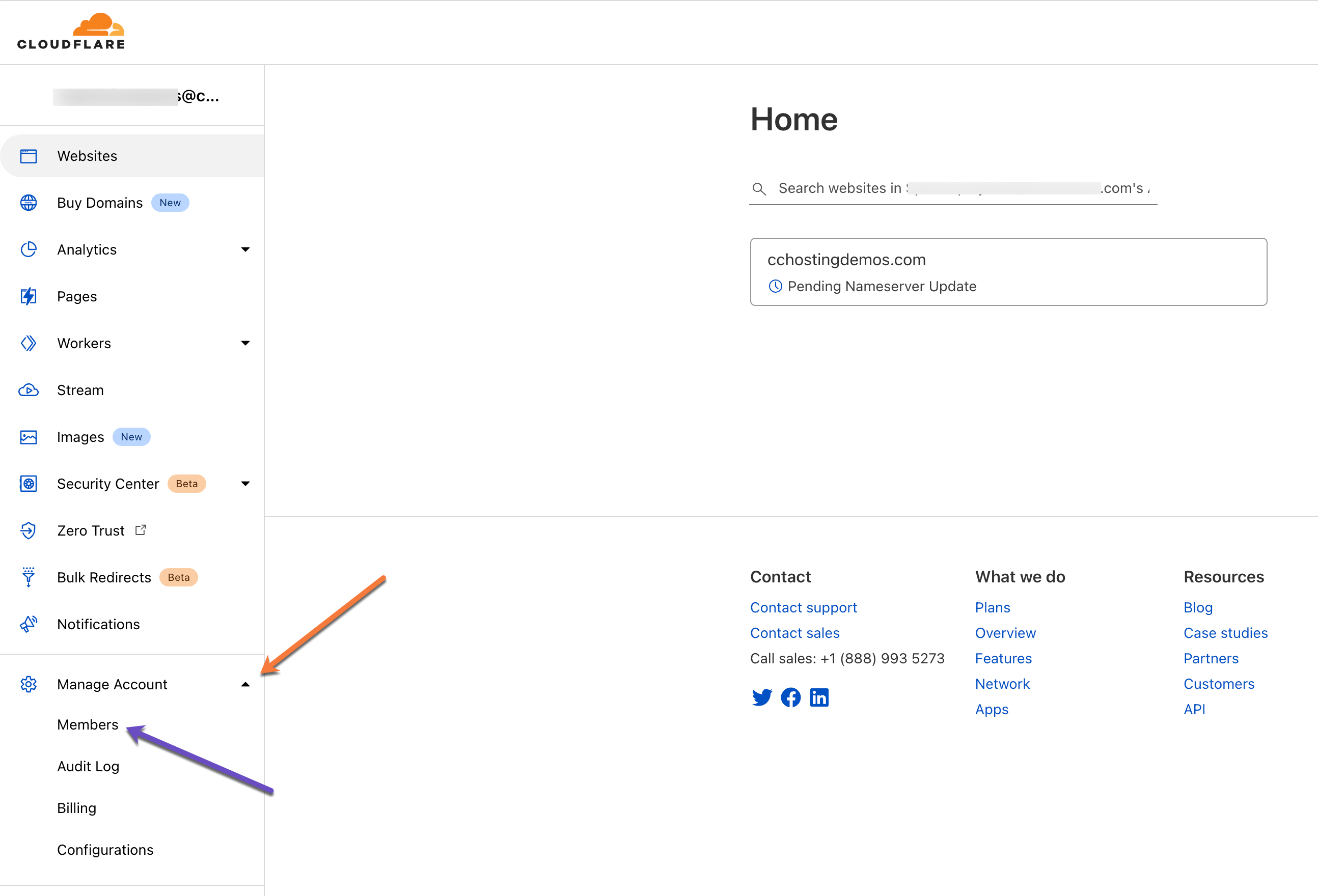Collapse the Manage Account section
The image size is (1318, 896).
(245, 685)
